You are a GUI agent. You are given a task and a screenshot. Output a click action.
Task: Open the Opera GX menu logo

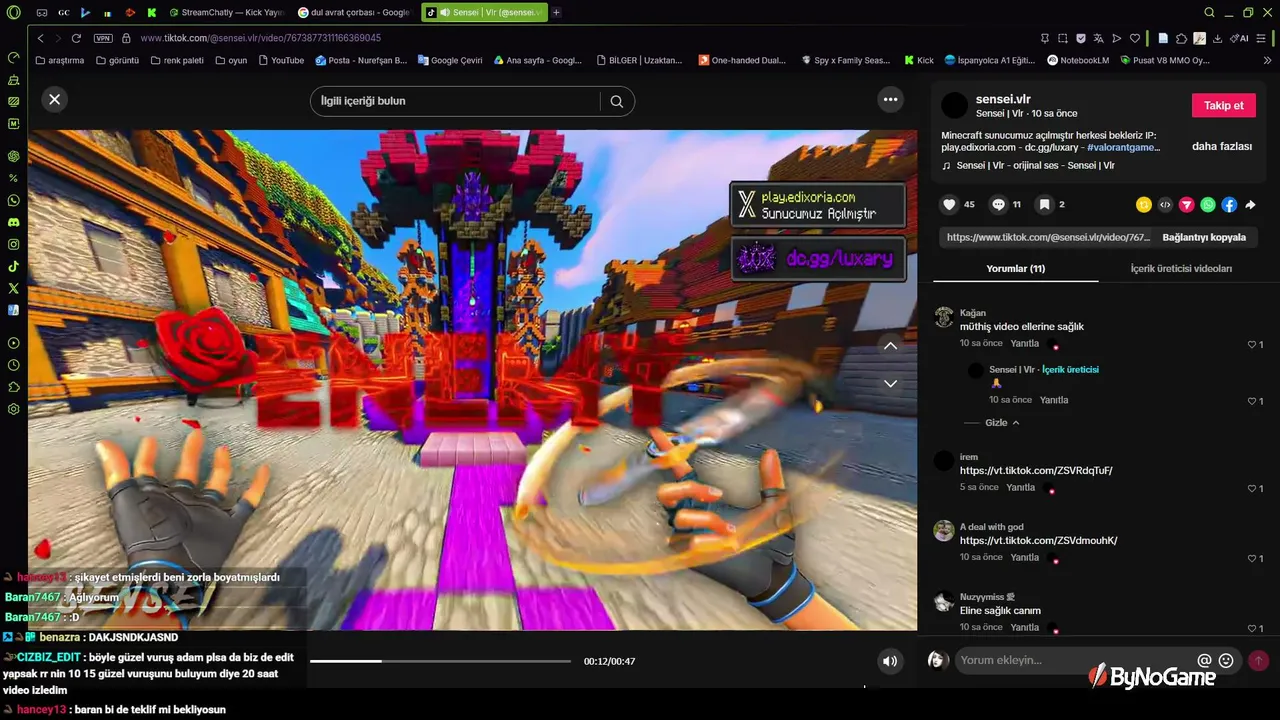pyautogui.click(x=14, y=12)
